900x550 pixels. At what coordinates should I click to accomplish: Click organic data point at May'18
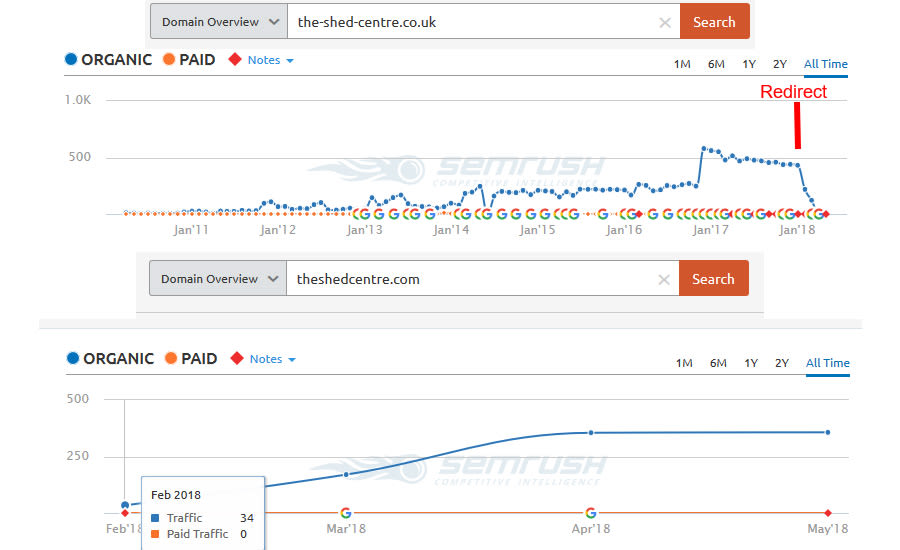tap(828, 432)
